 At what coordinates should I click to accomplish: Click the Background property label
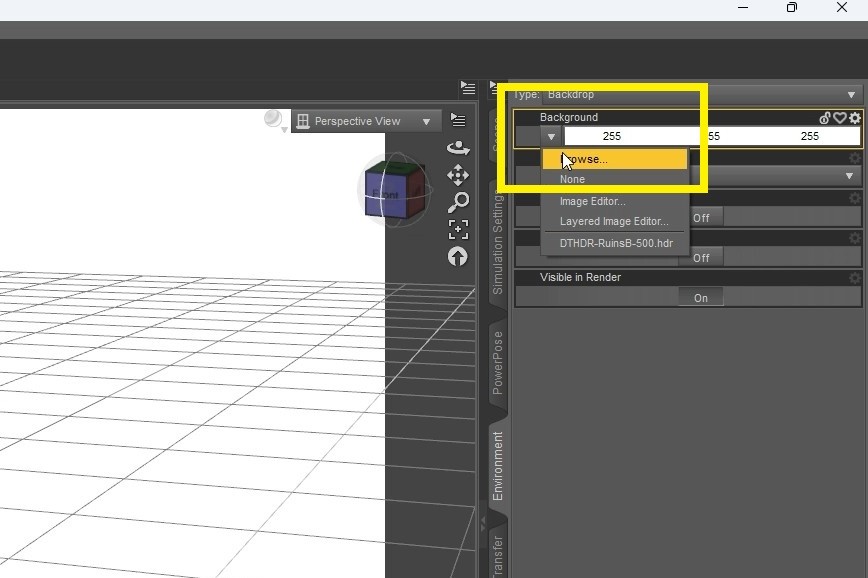tap(569, 117)
